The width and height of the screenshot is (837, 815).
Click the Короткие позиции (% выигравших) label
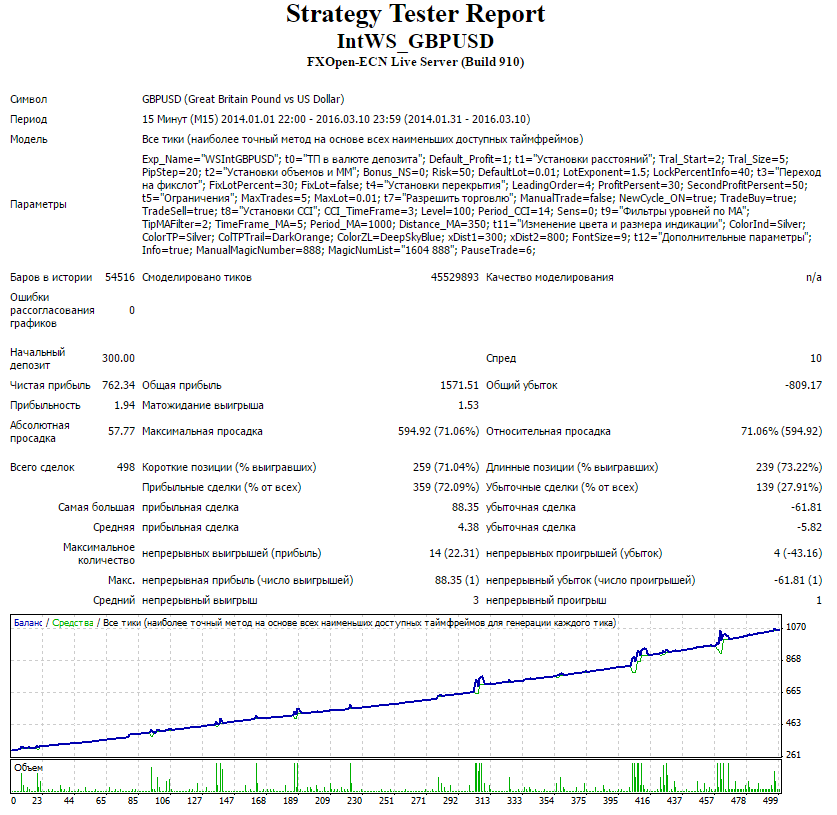pos(229,468)
